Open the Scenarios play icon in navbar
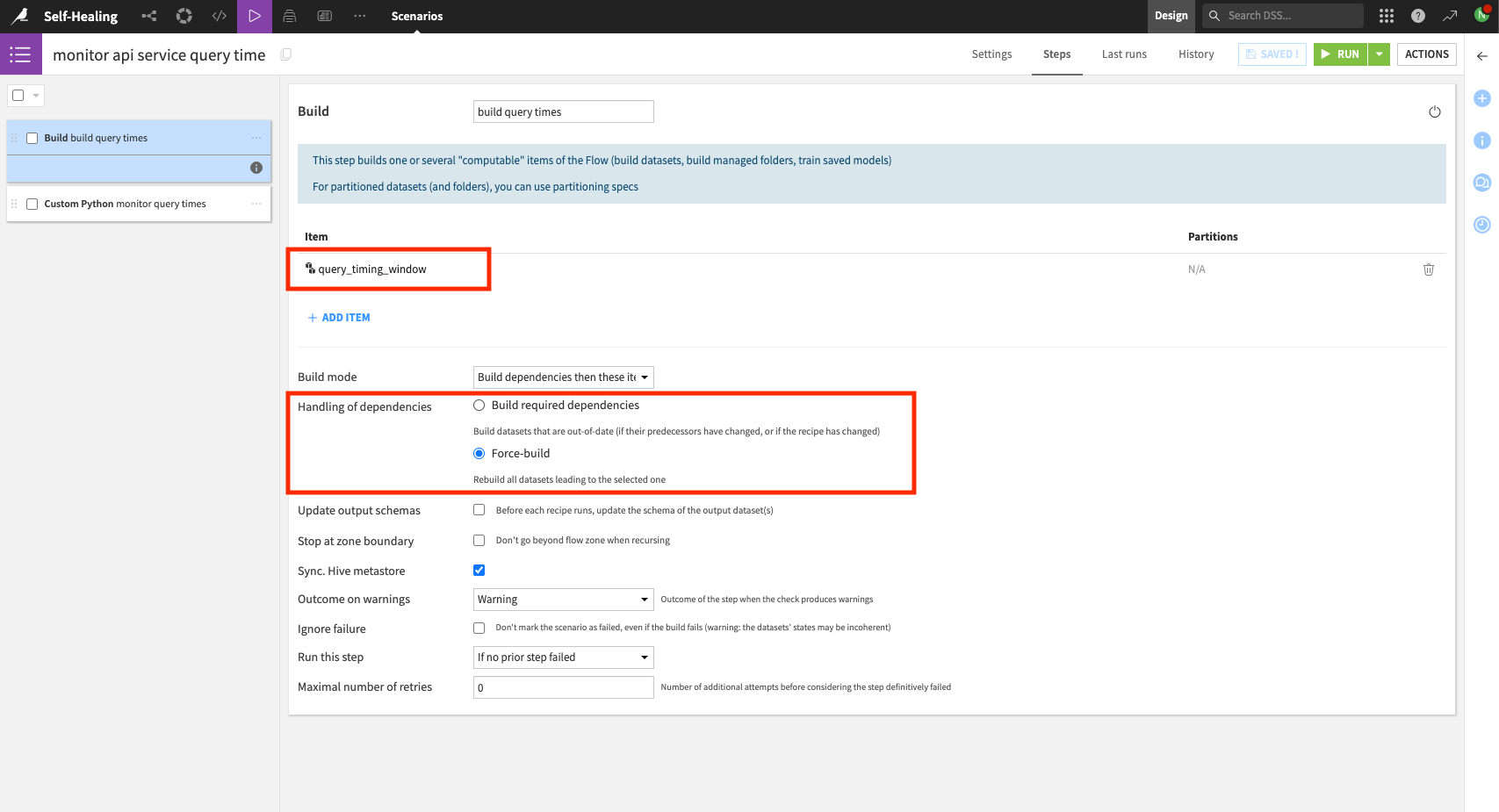The image size is (1499, 812). point(254,16)
